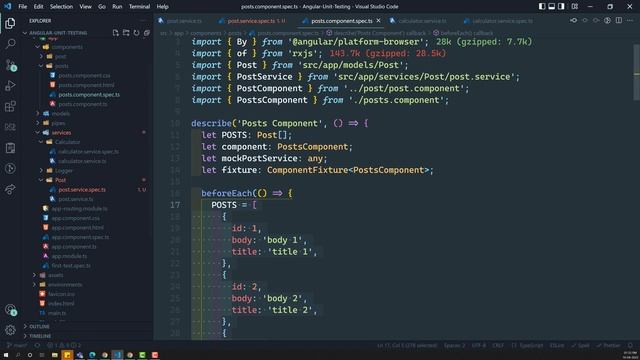Open the Explorer views ellipsis menu
The width and height of the screenshot is (640, 360).
click(x=142, y=20)
